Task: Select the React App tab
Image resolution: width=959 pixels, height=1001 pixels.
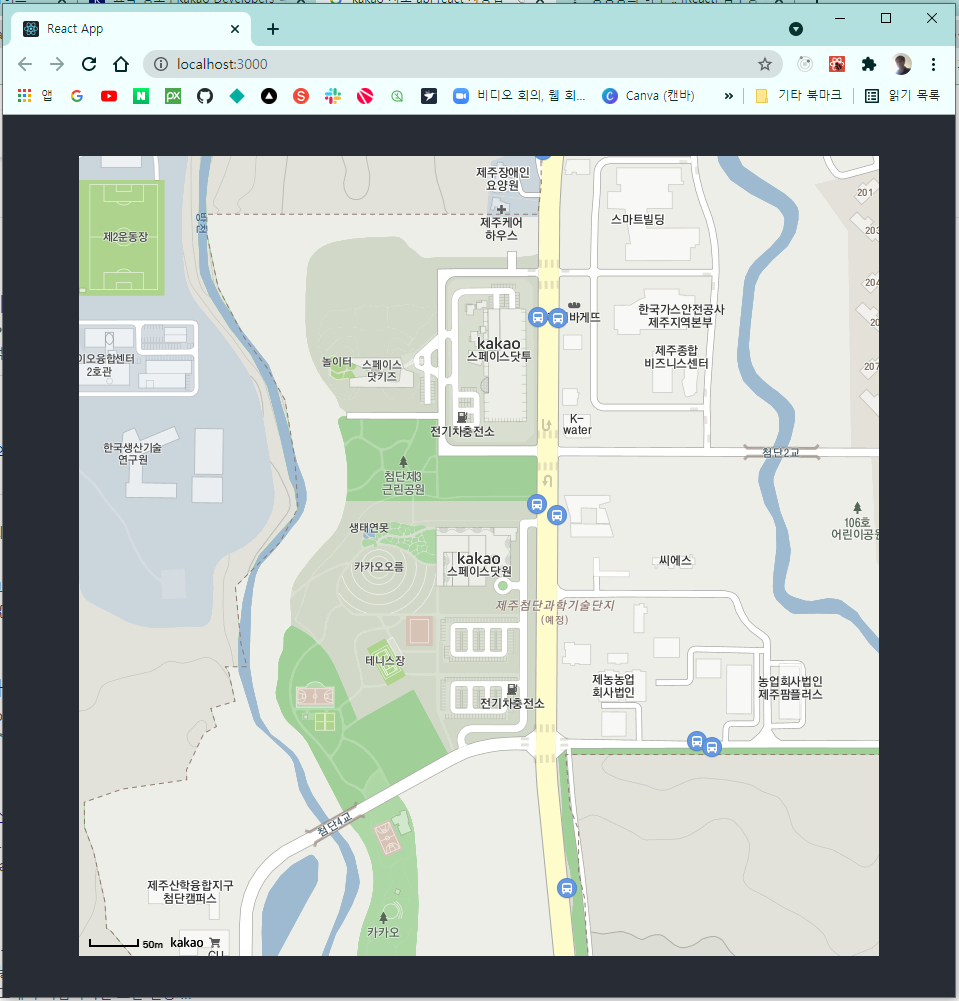Action: [131, 29]
